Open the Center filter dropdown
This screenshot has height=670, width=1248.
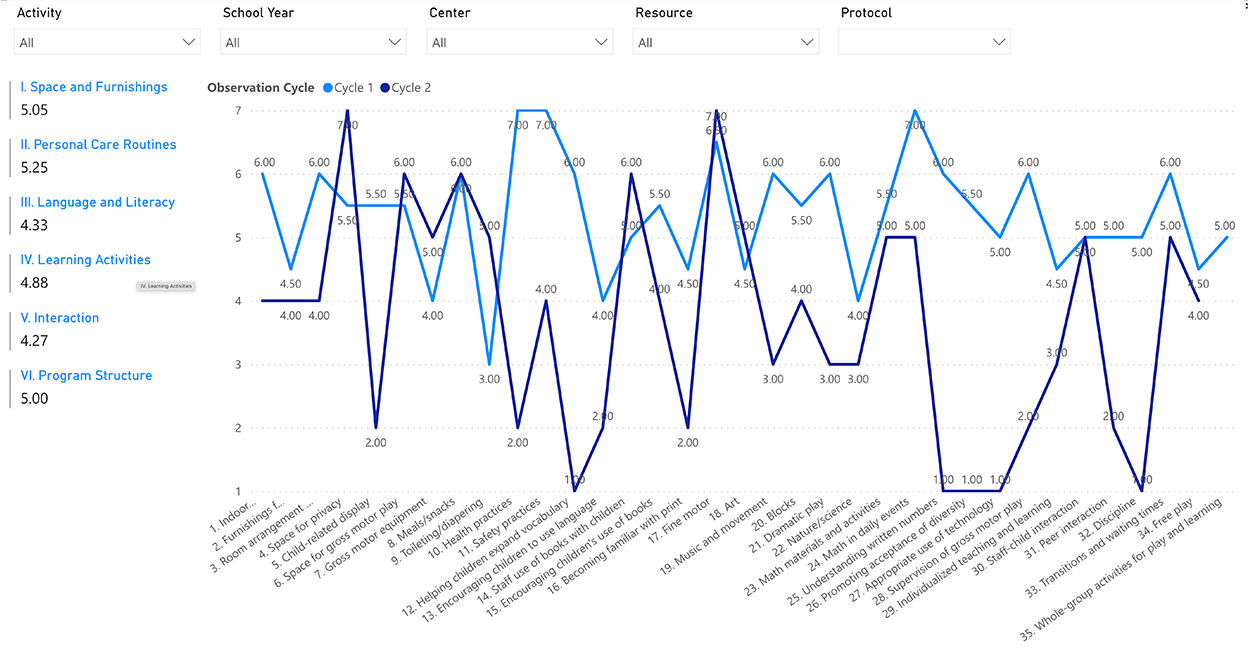click(x=601, y=42)
